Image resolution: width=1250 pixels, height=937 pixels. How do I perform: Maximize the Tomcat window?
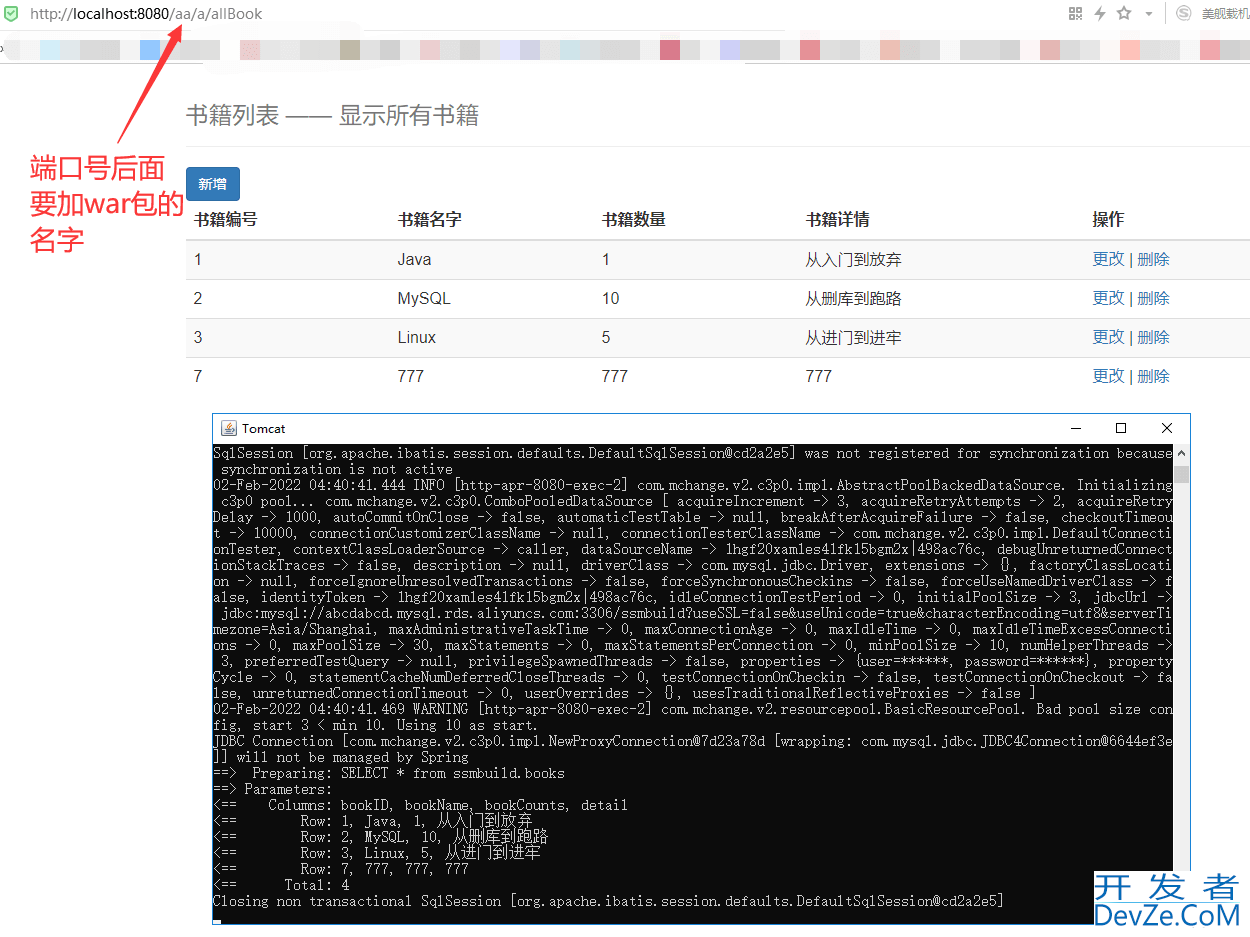[1121, 428]
